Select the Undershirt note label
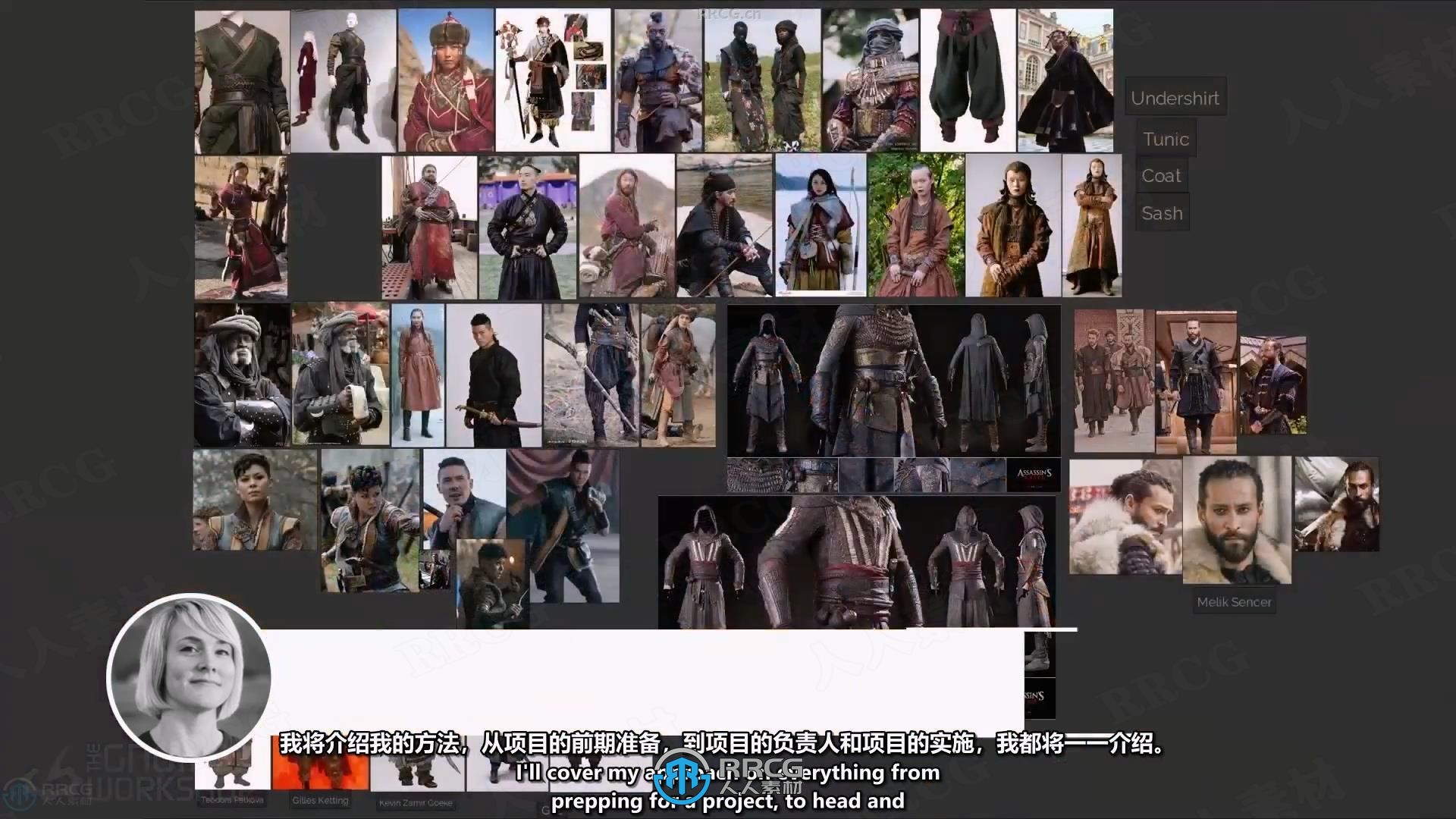The image size is (1456, 819). (x=1175, y=98)
